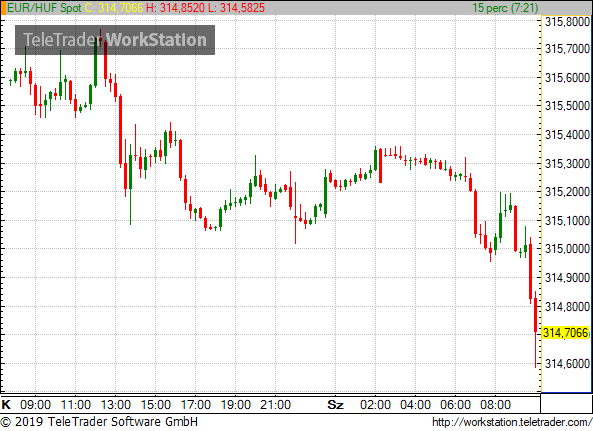Select the 315,8000 price axis label

(x=567, y=22)
